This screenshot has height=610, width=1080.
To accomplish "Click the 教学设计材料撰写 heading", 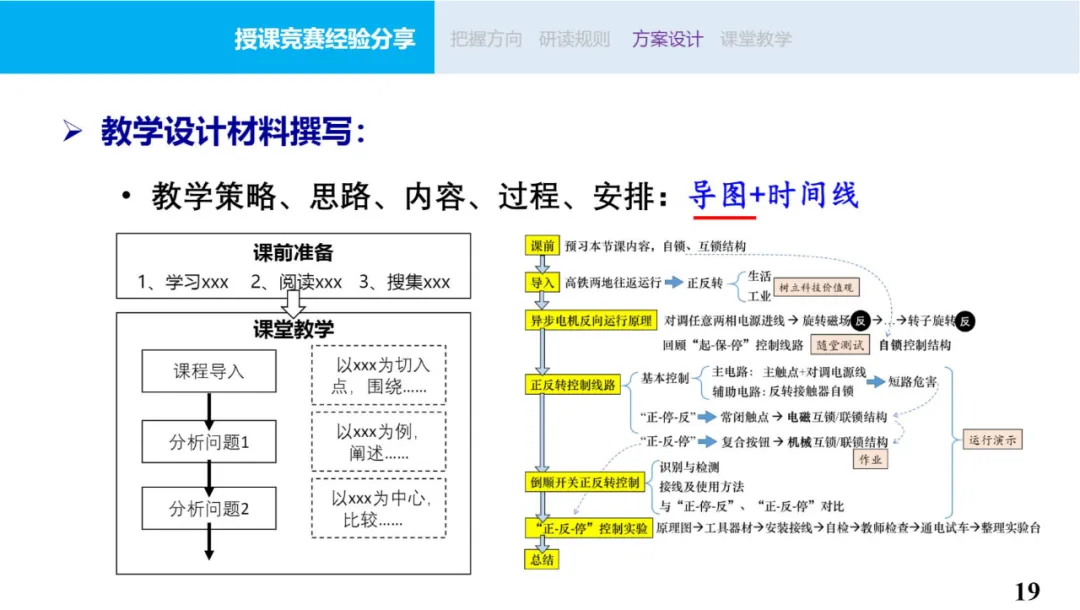I will 233,131.
